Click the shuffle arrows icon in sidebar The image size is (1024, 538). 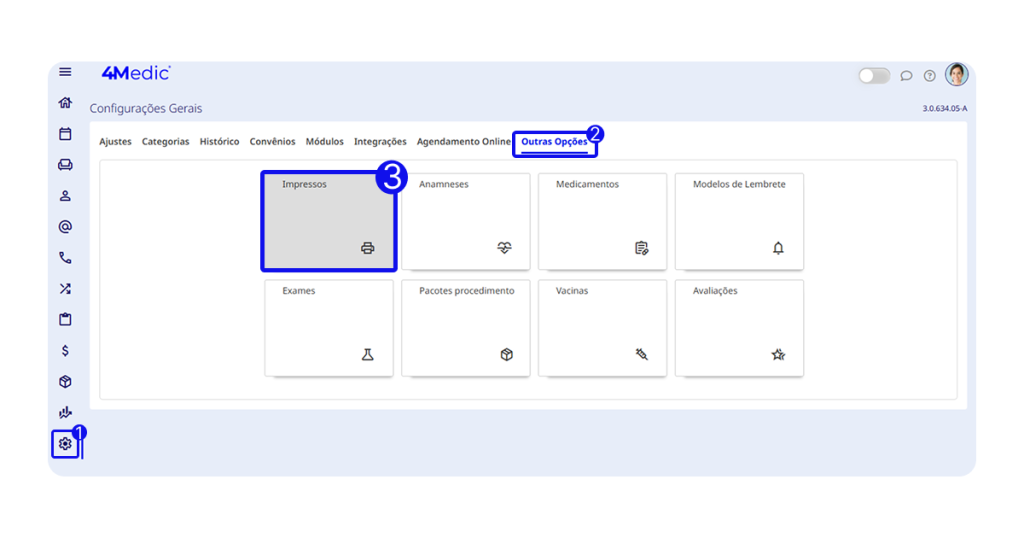click(65, 289)
